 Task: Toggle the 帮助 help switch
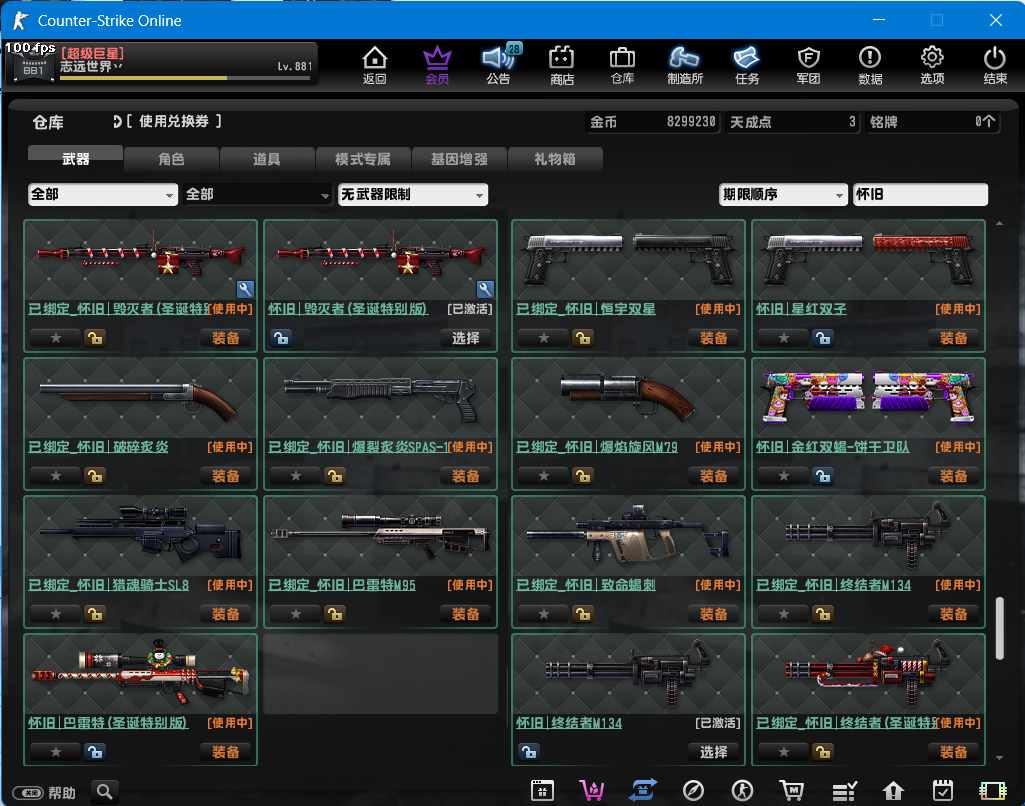tap(27, 793)
